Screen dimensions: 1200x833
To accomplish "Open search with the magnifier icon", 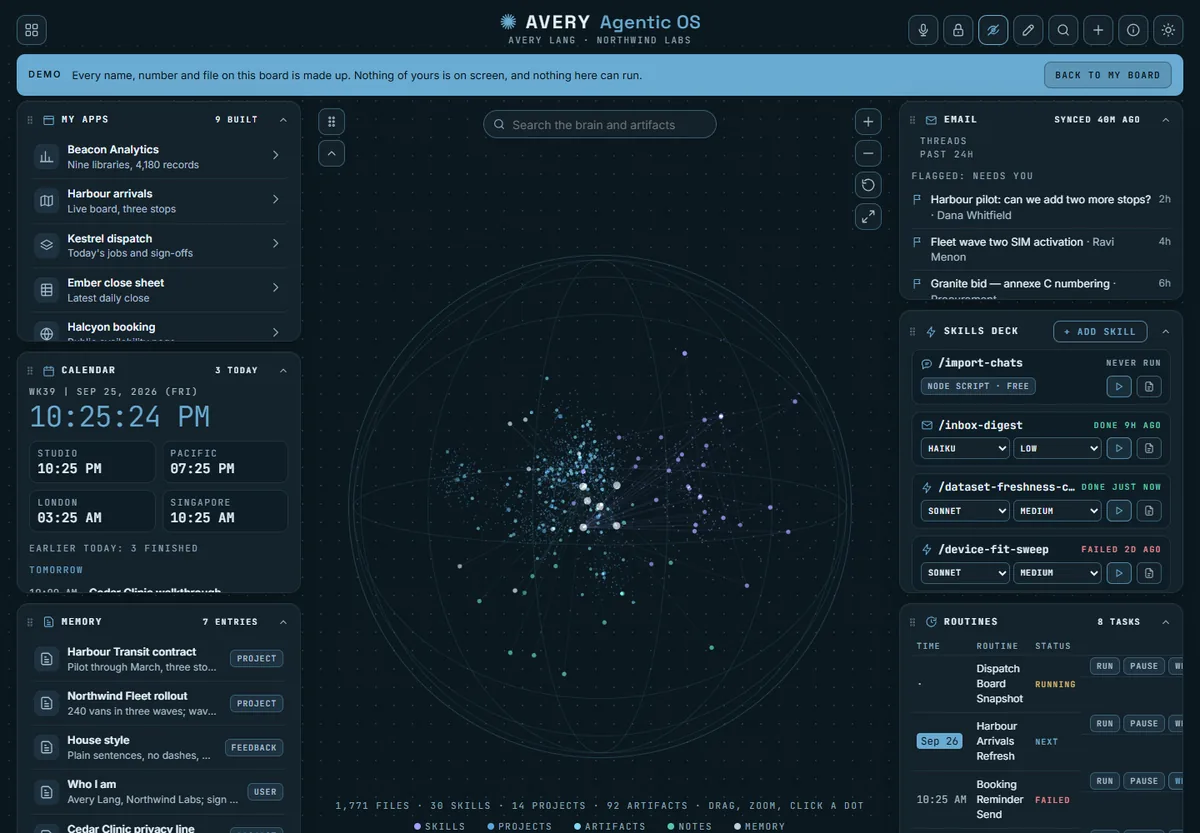I will click(1063, 30).
